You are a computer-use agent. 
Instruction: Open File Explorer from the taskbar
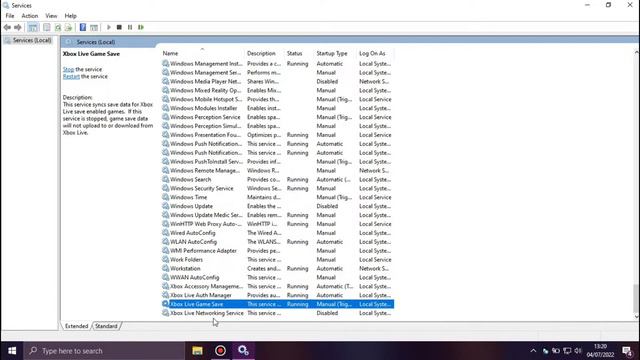coord(198,351)
